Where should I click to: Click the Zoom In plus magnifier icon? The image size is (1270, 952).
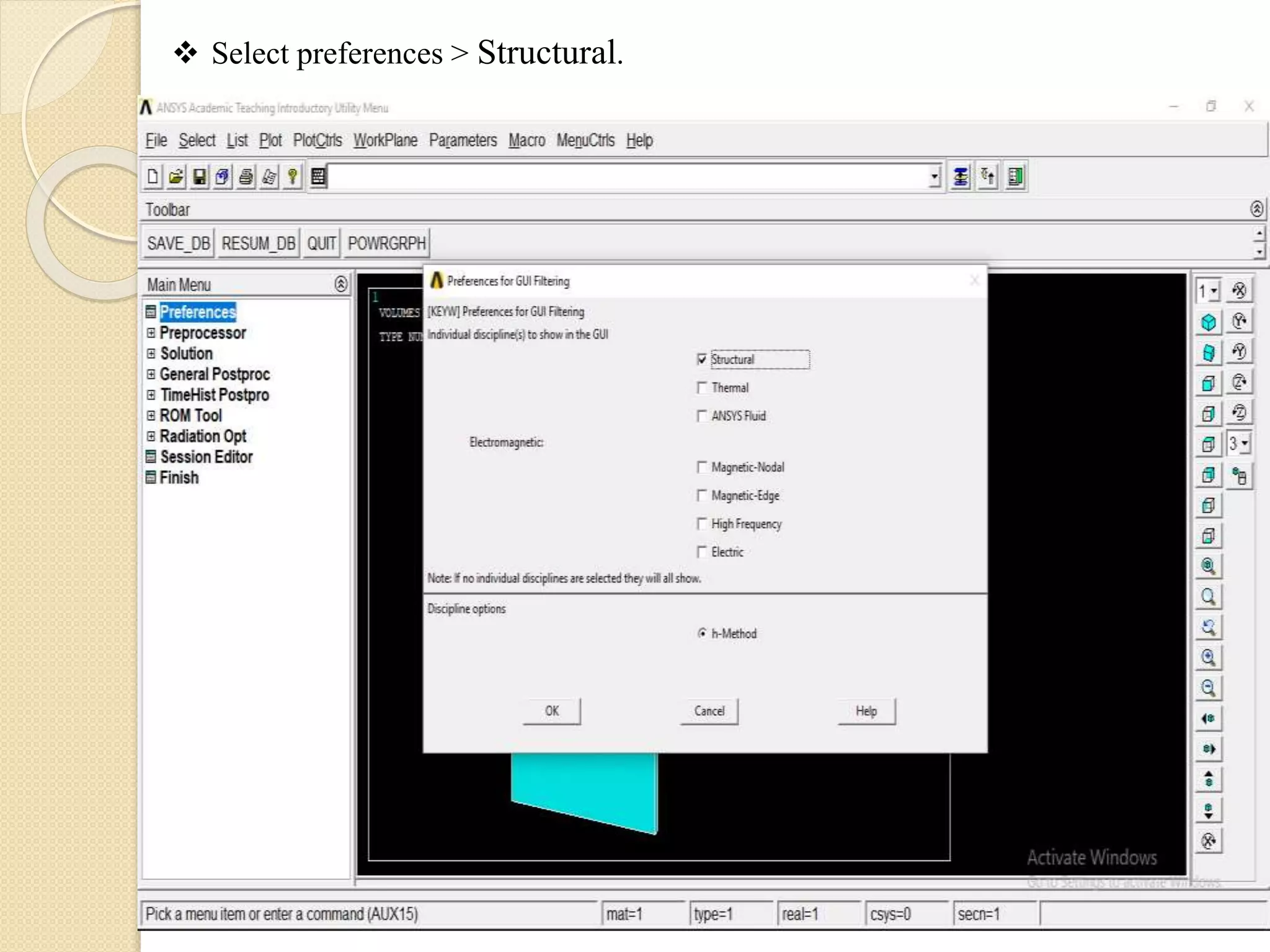click(1209, 657)
